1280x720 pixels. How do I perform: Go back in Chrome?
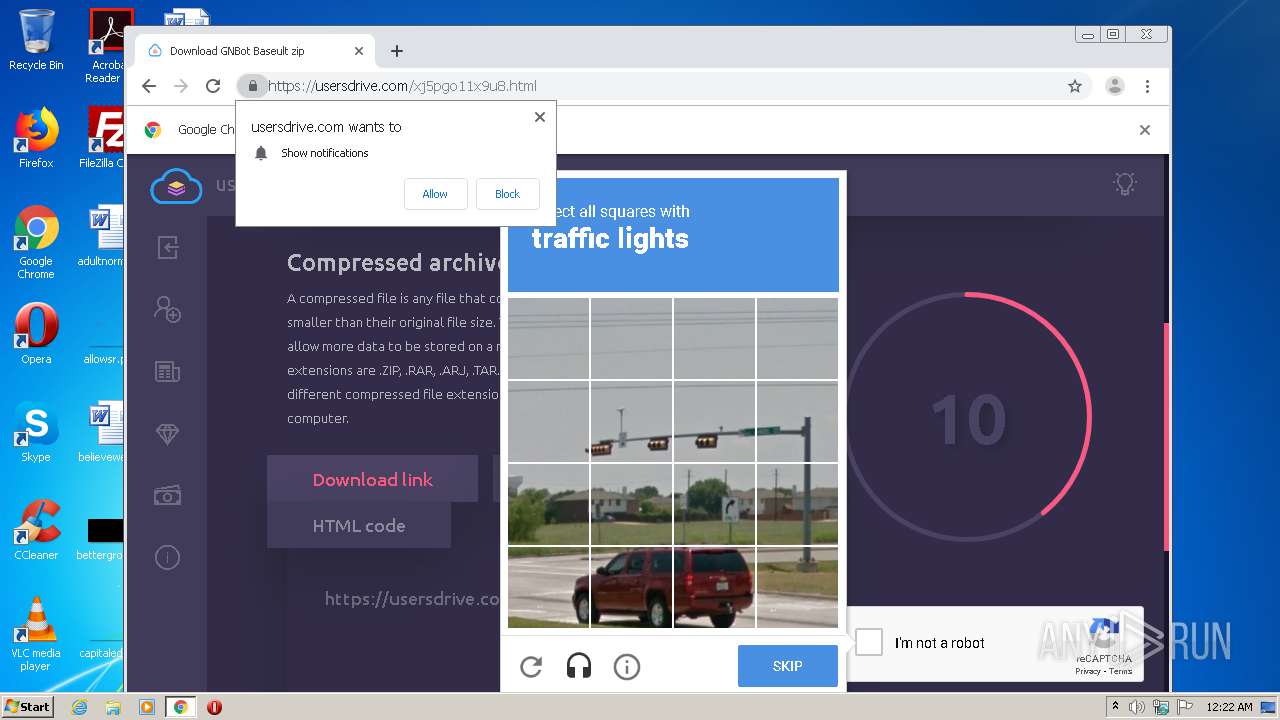pyautogui.click(x=149, y=86)
